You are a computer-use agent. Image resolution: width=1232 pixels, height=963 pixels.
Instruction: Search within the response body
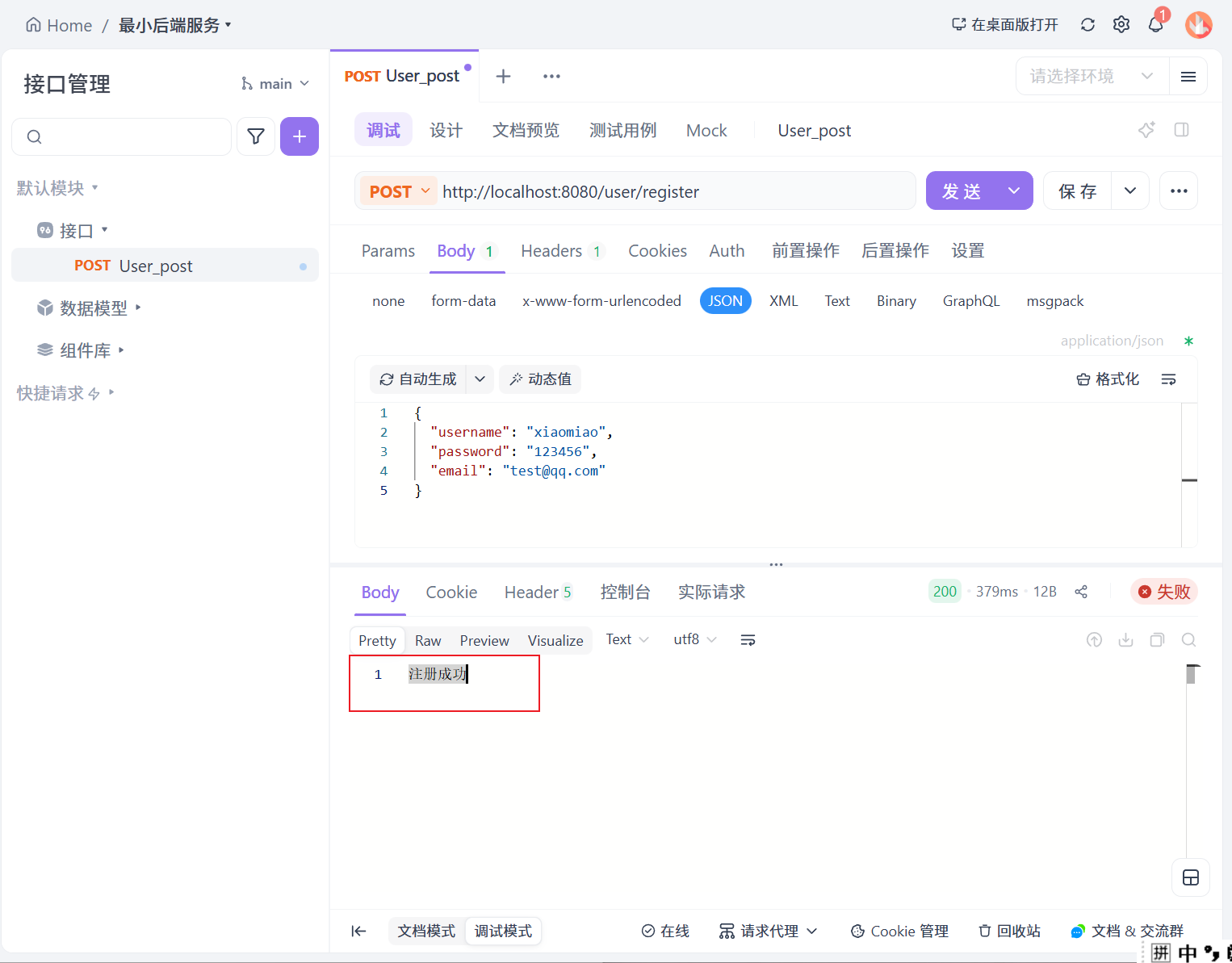1188,639
